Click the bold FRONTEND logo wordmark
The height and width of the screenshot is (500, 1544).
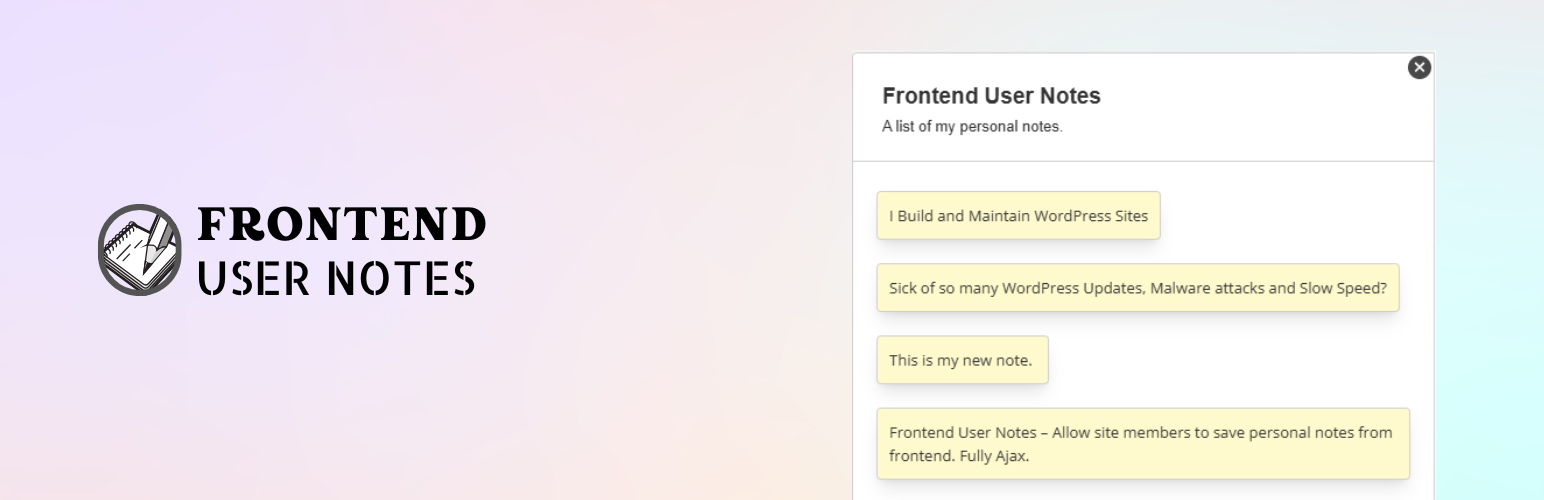[342, 225]
